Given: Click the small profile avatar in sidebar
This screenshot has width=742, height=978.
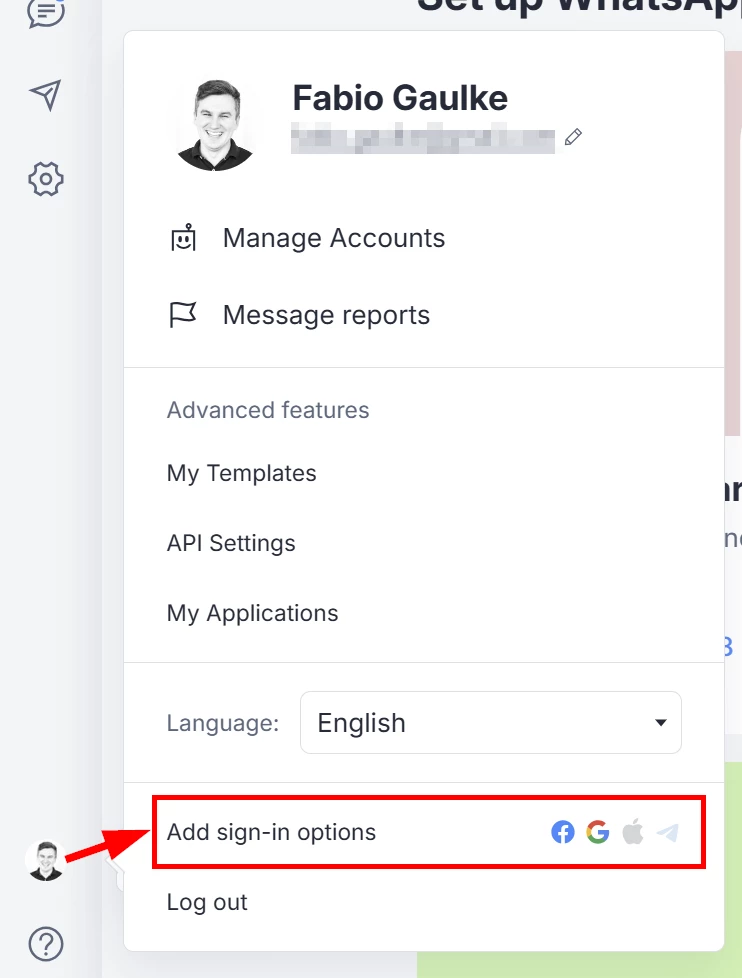Looking at the screenshot, I should (x=46, y=861).
